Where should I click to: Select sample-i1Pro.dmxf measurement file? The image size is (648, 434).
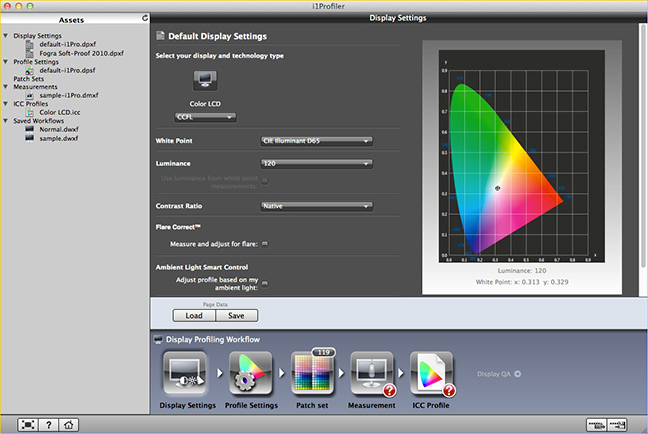[69, 95]
